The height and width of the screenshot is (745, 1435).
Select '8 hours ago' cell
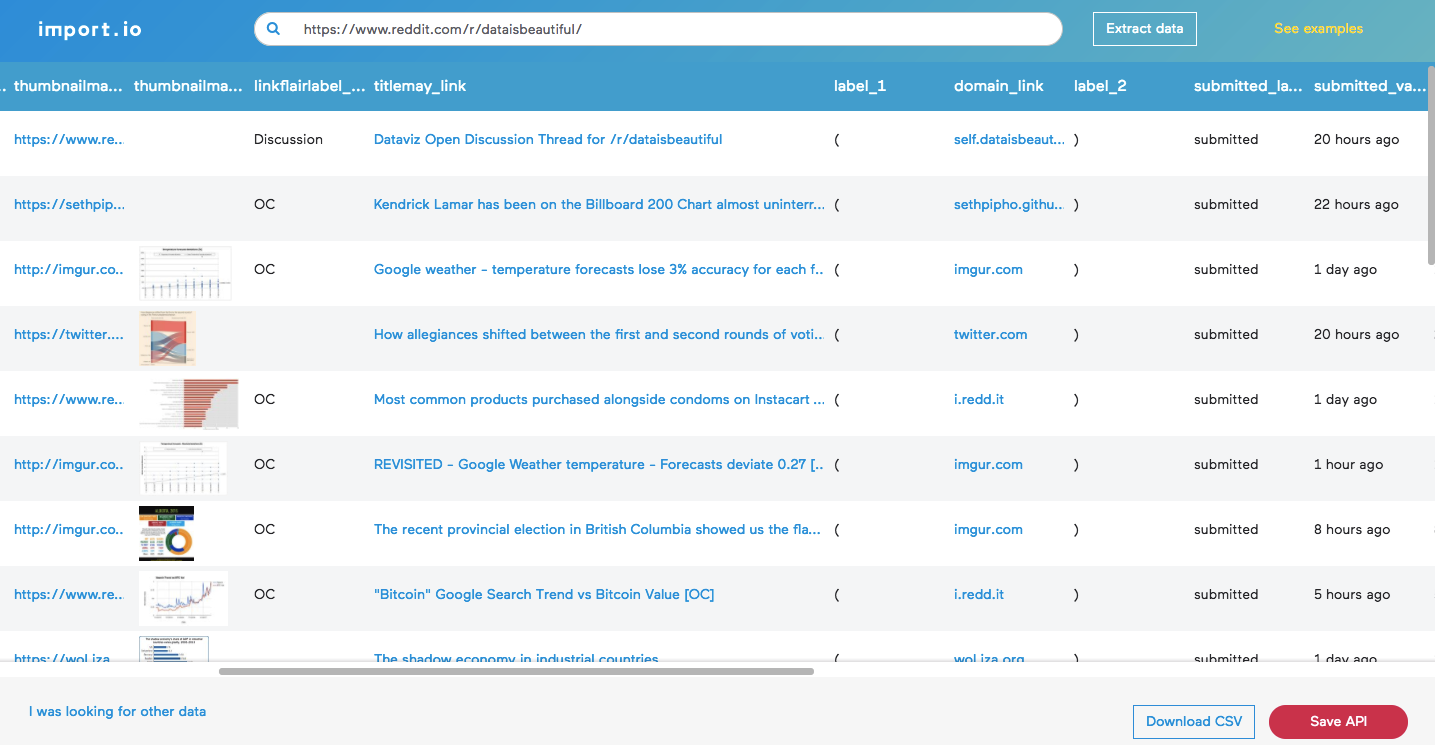(x=1352, y=530)
